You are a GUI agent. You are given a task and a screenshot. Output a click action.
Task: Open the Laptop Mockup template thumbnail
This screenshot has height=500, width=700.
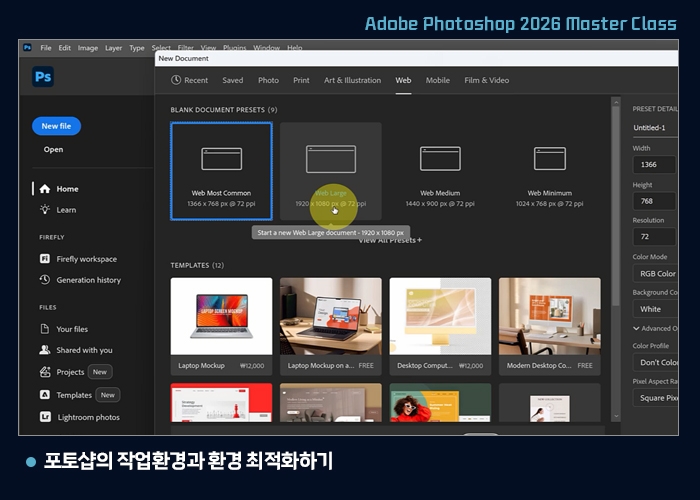(221, 316)
